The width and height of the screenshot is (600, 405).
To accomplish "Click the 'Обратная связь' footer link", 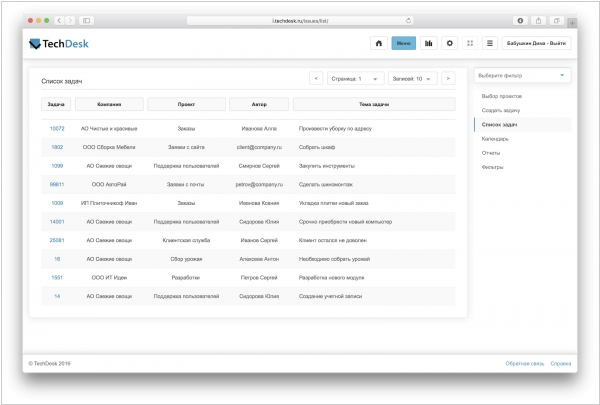I will [523, 363].
